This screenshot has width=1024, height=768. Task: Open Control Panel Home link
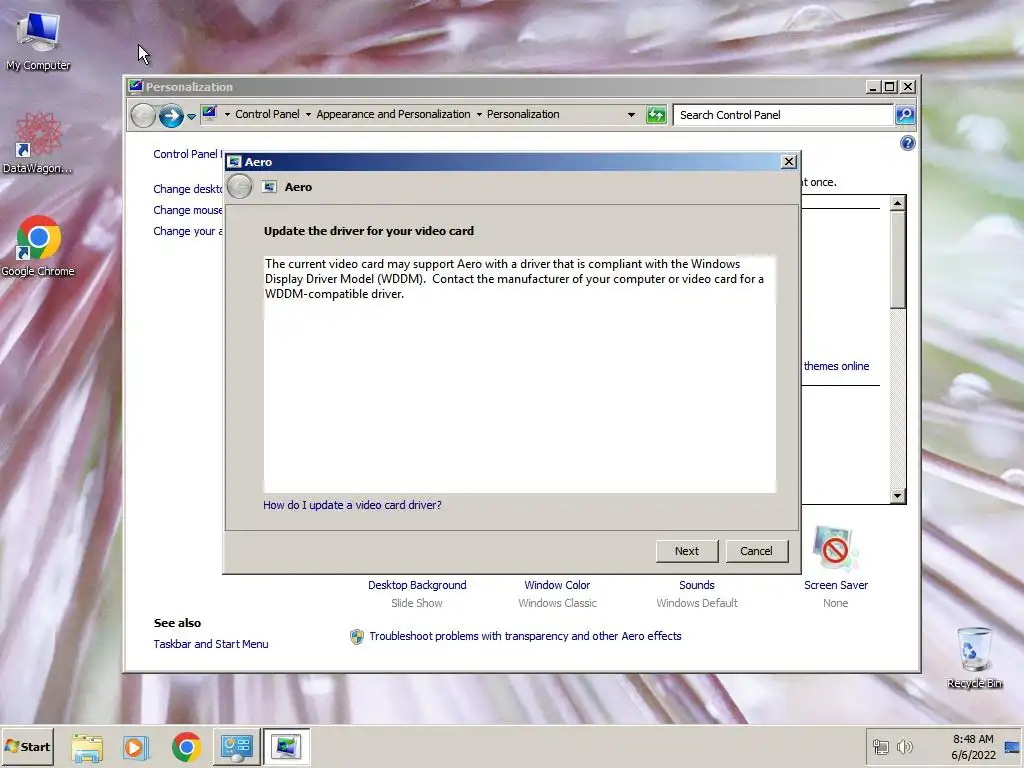tap(187, 154)
